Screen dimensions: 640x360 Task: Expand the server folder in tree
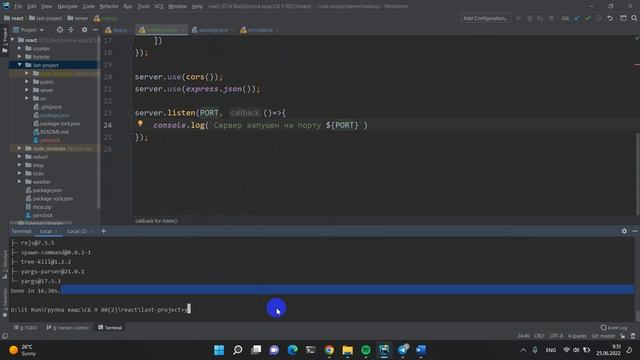27,90
